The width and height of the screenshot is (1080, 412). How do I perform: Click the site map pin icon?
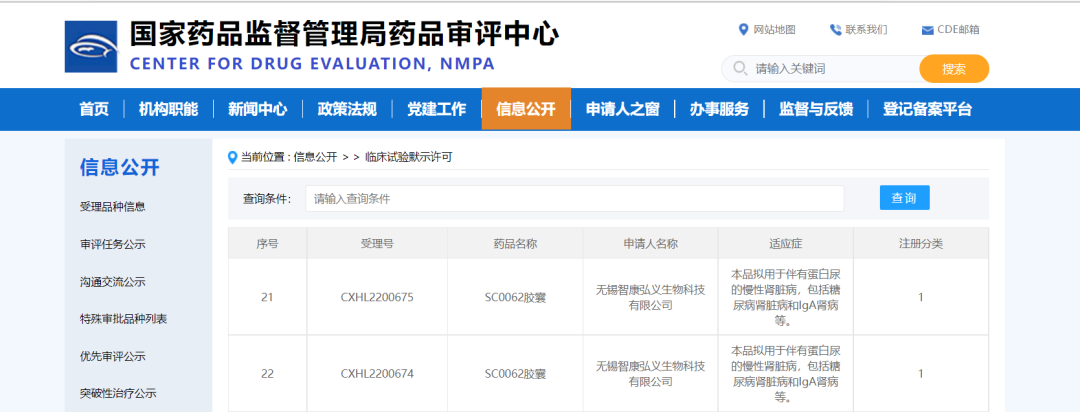pyautogui.click(x=743, y=29)
